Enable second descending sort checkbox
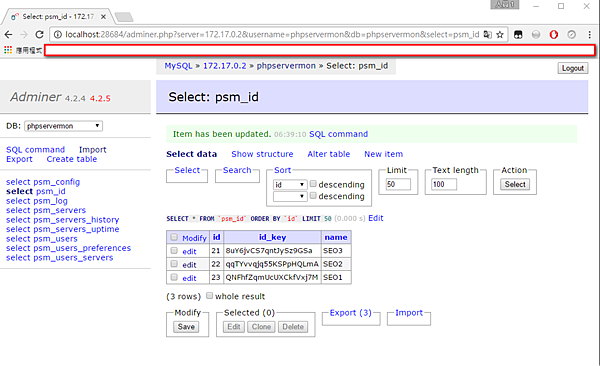600x366 pixels. [x=313, y=196]
